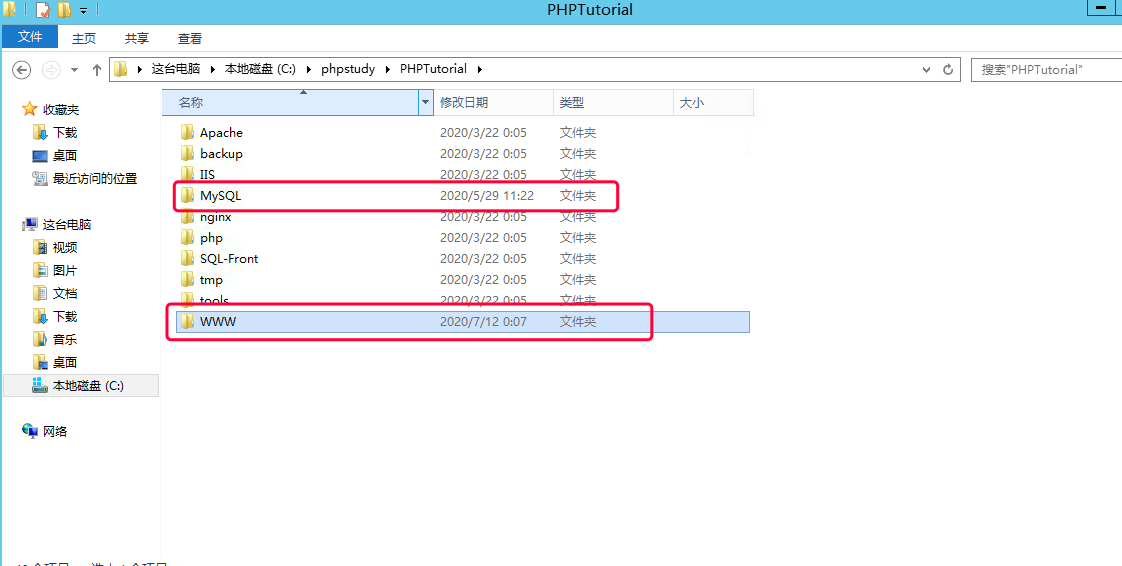This screenshot has height=566, width=1122.
Task: Click the Back navigation arrow
Action: [x=22, y=70]
